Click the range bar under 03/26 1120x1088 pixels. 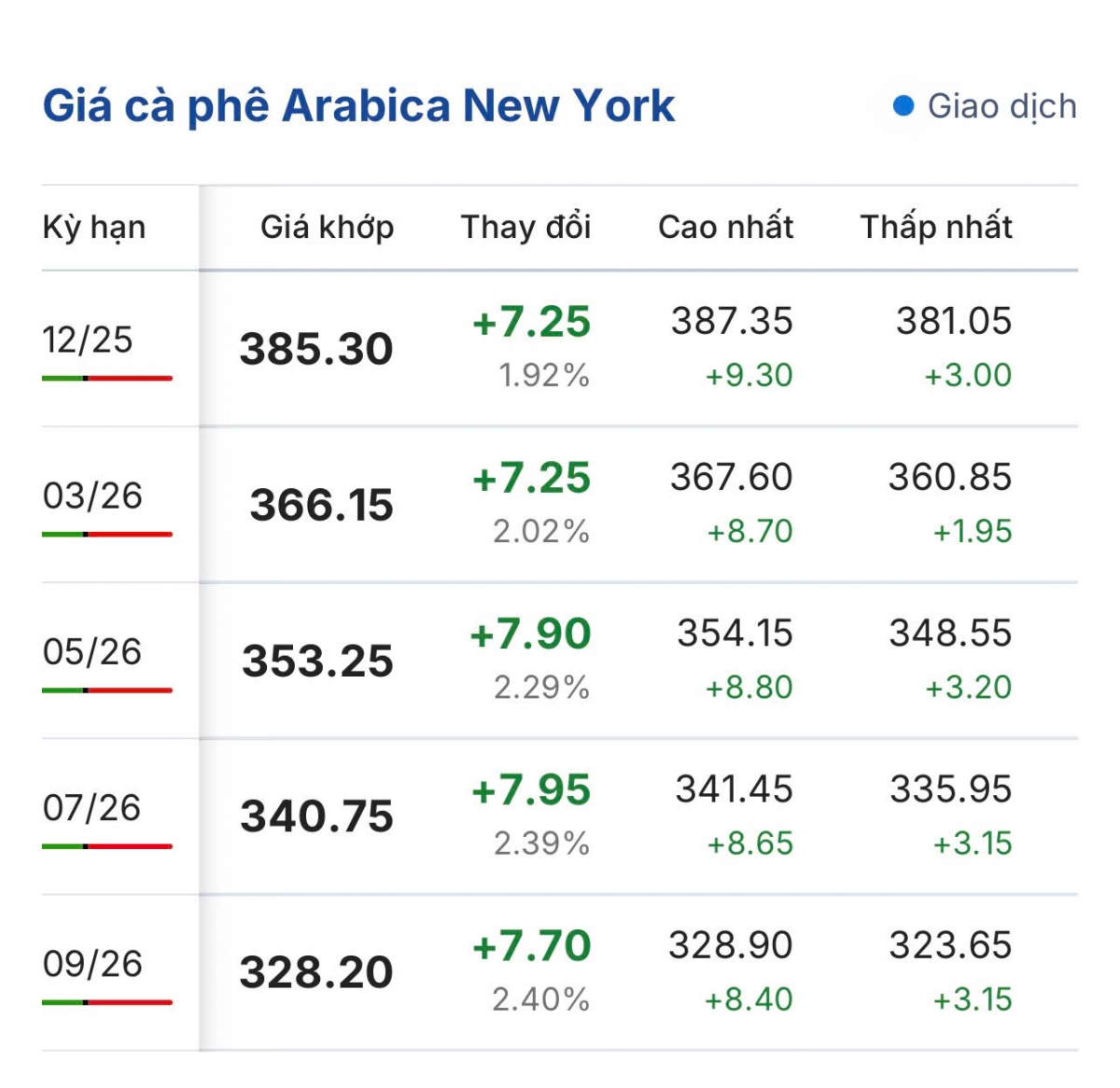point(107,534)
